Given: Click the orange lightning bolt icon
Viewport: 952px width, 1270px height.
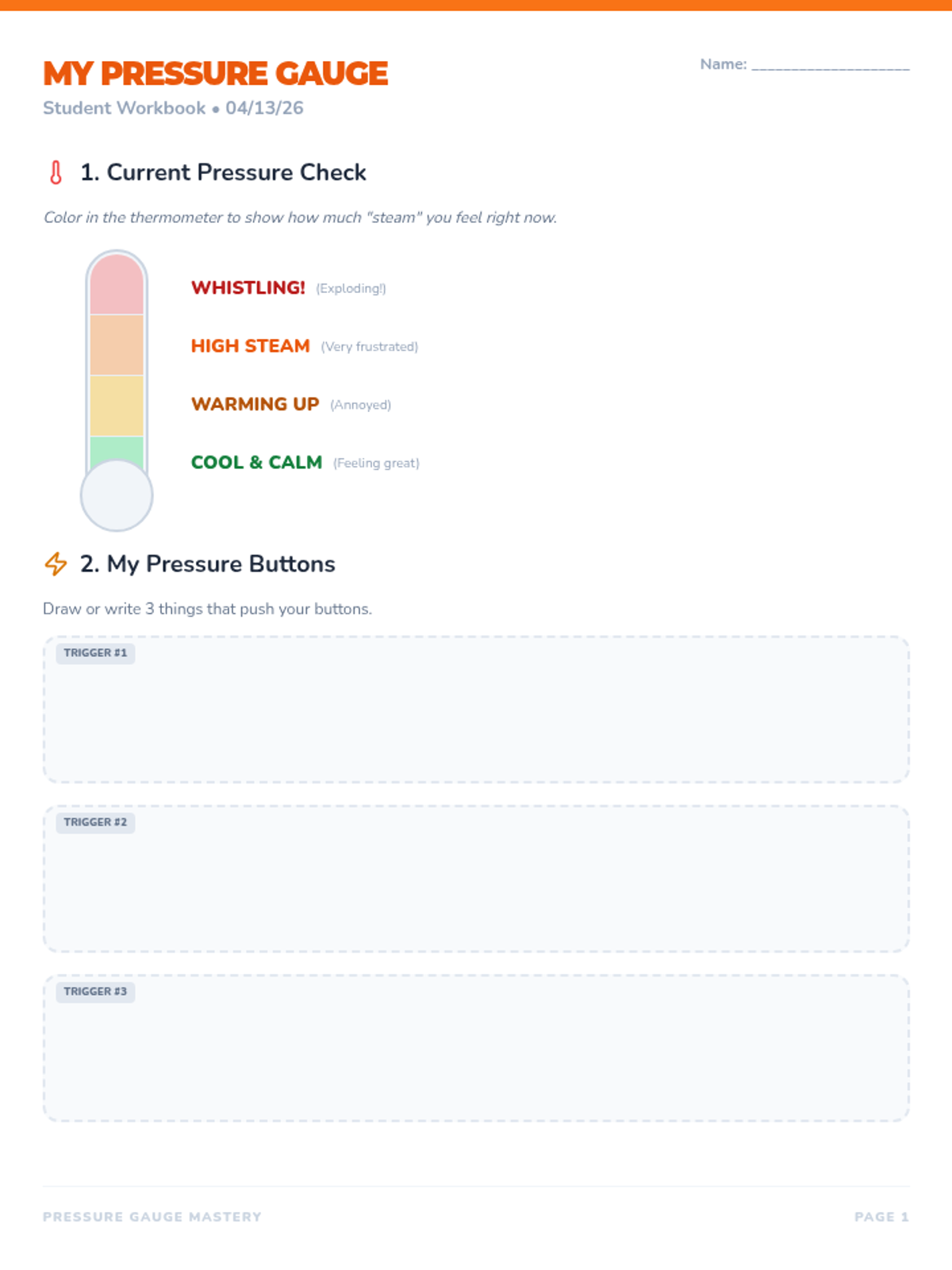Looking at the screenshot, I should pos(56,564).
